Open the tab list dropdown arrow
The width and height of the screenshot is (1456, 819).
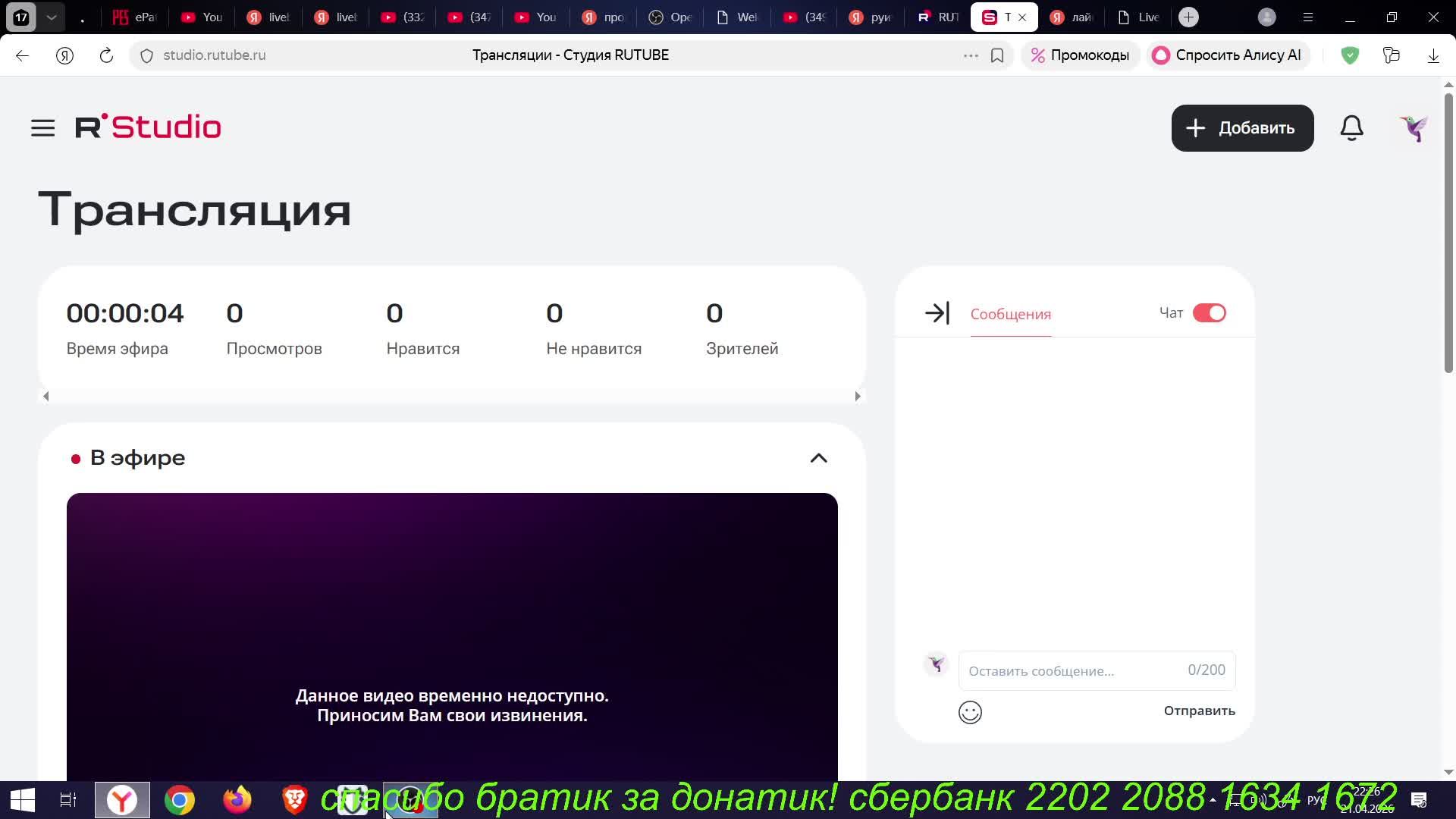point(51,17)
